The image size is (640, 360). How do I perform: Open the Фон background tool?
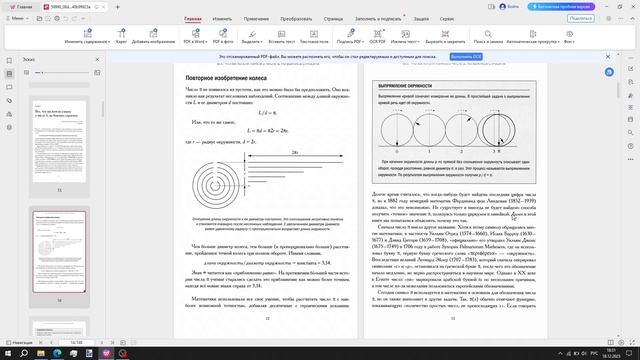[569, 36]
